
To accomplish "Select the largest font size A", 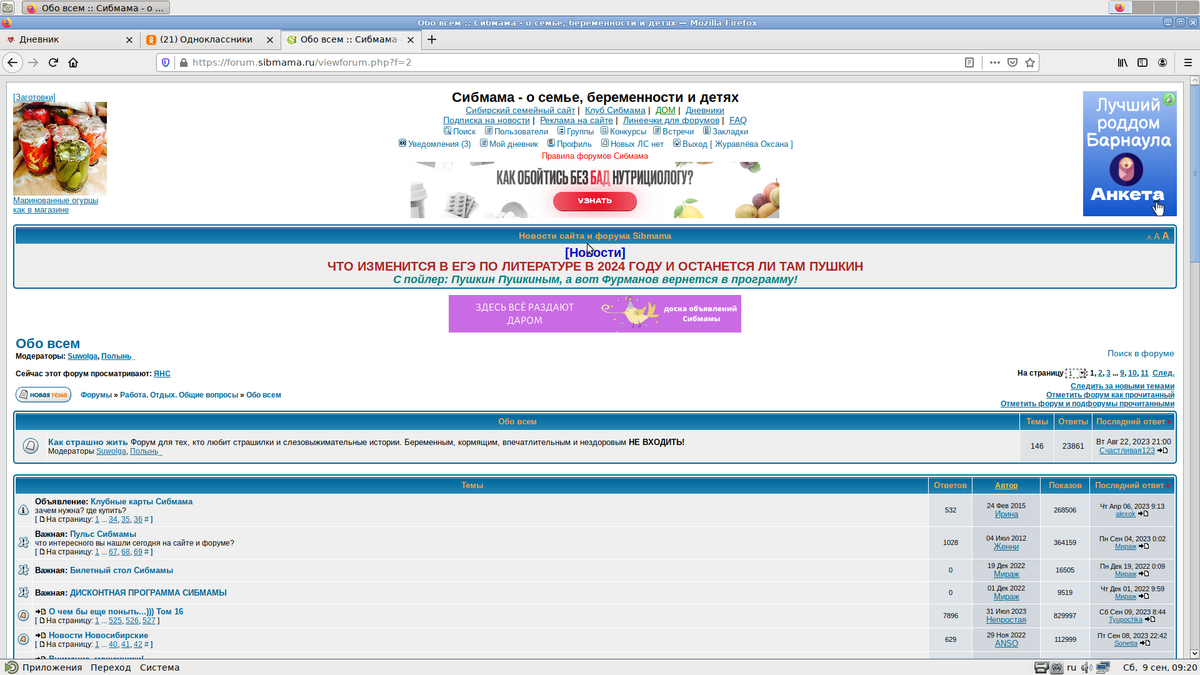I will click(1166, 236).
